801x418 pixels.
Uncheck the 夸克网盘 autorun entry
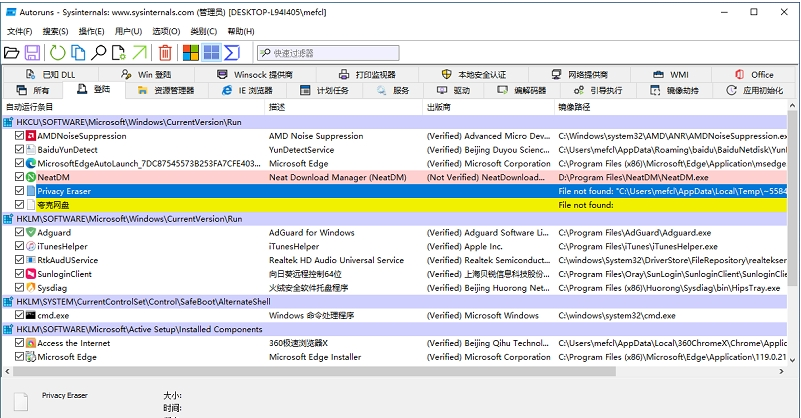[19, 205]
